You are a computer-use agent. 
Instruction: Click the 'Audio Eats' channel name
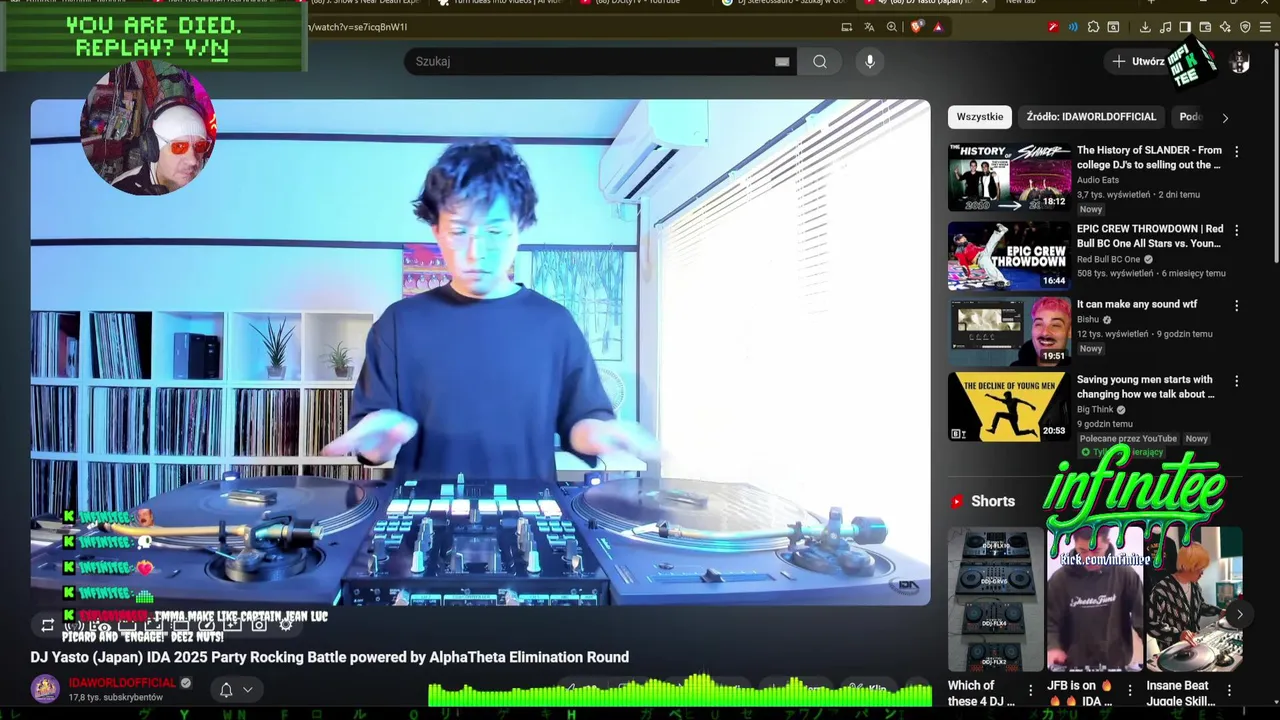(x=1097, y=180)
